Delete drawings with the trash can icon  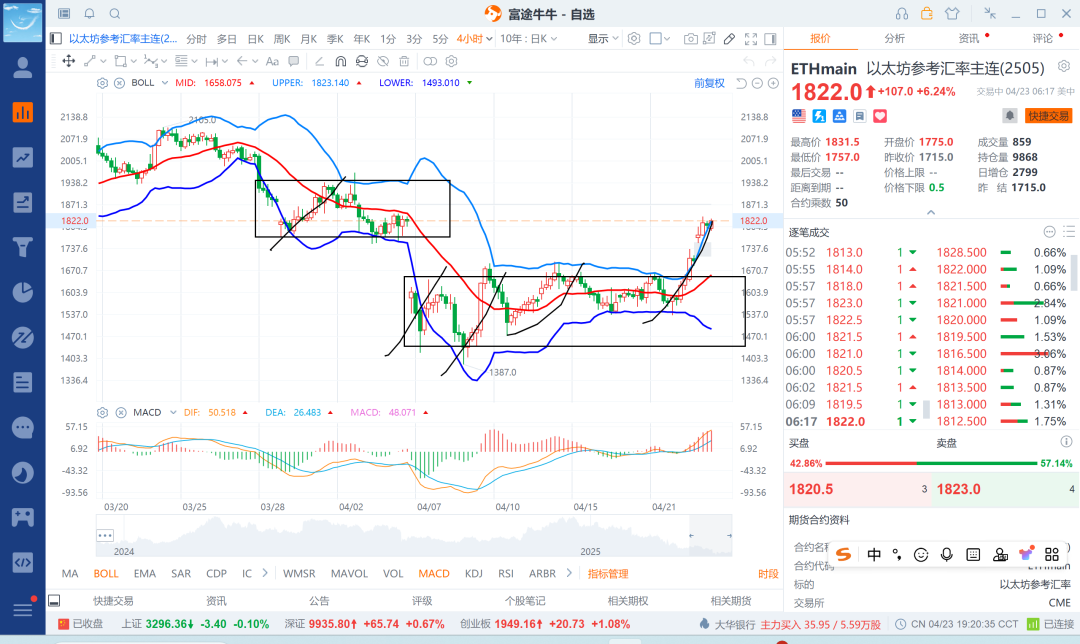(404, 61)
